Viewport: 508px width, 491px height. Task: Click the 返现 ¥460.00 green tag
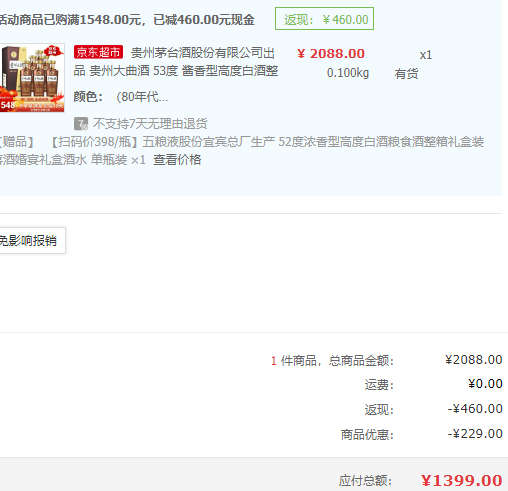click(x=324, y=19)
